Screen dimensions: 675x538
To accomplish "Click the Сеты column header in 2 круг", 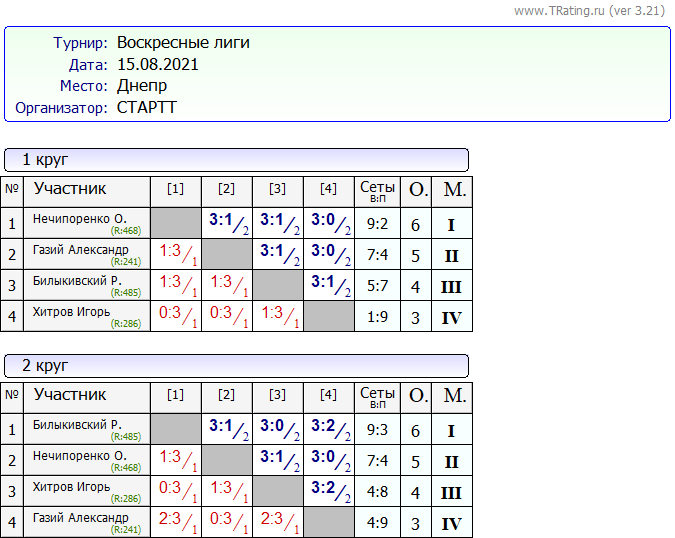I will pyautogui.click(x=377, y=395).
